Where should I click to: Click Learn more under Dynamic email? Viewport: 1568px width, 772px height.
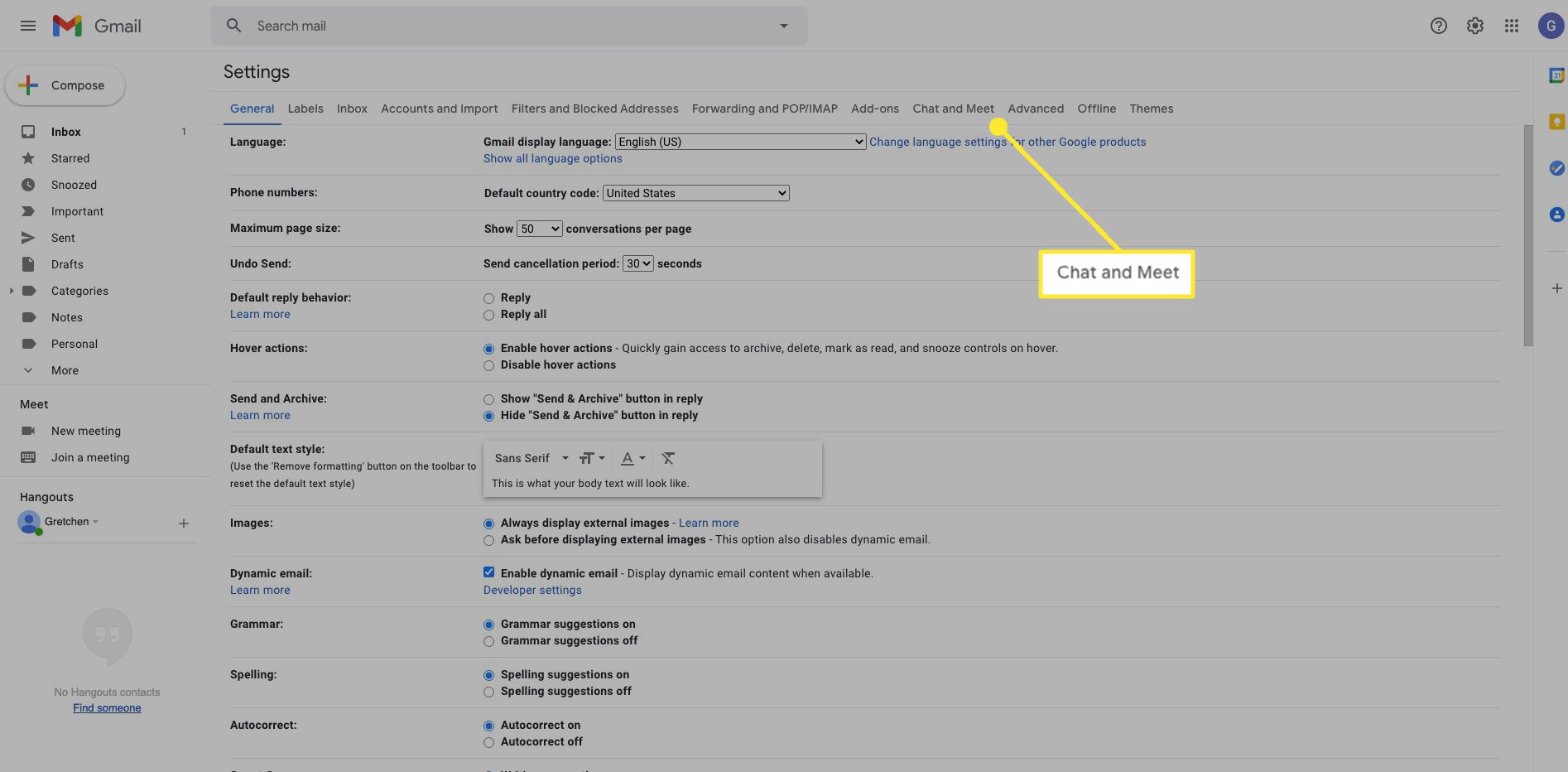(x=260, y=590)
